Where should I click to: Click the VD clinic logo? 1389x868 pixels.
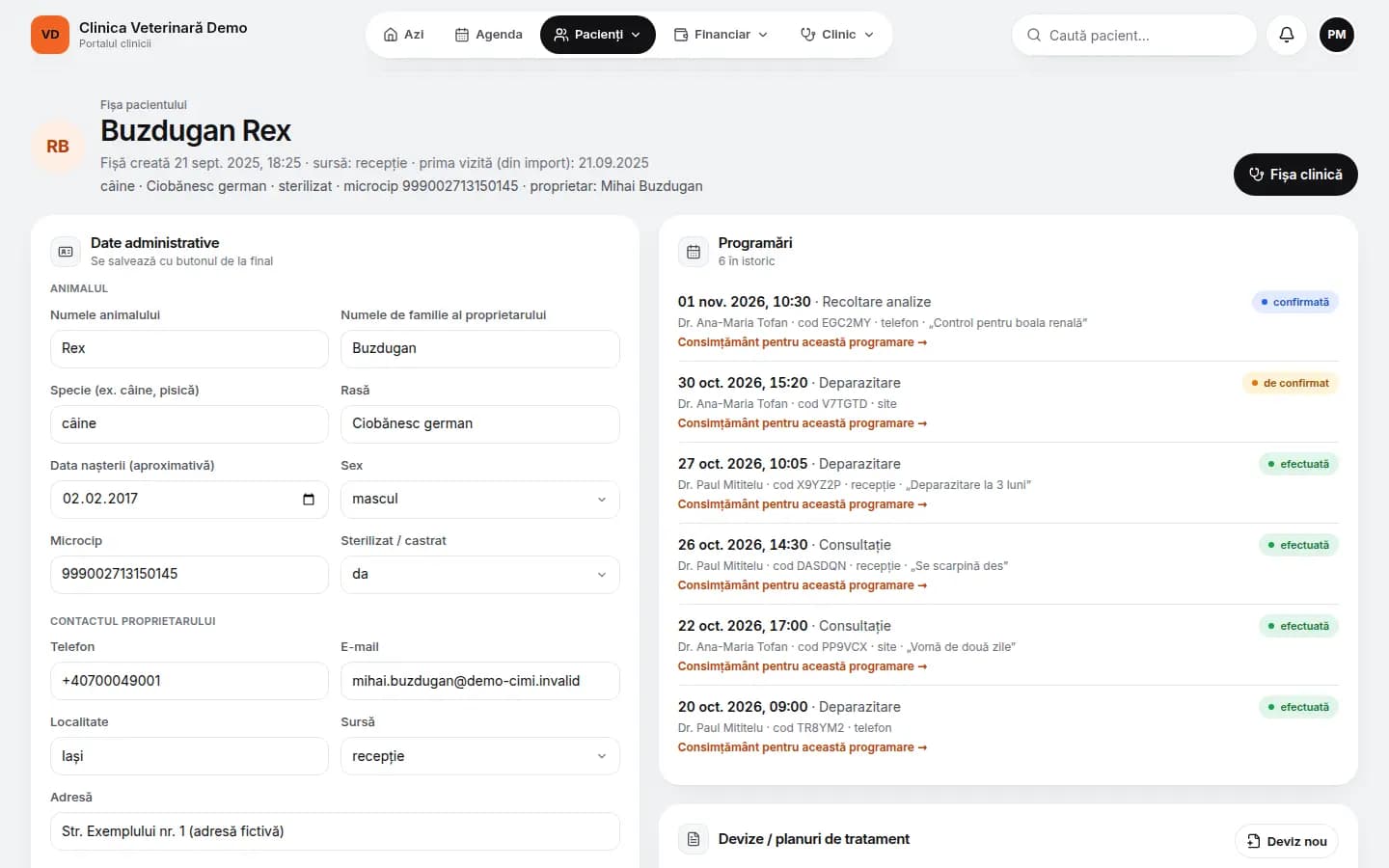[x=50, y=35]
